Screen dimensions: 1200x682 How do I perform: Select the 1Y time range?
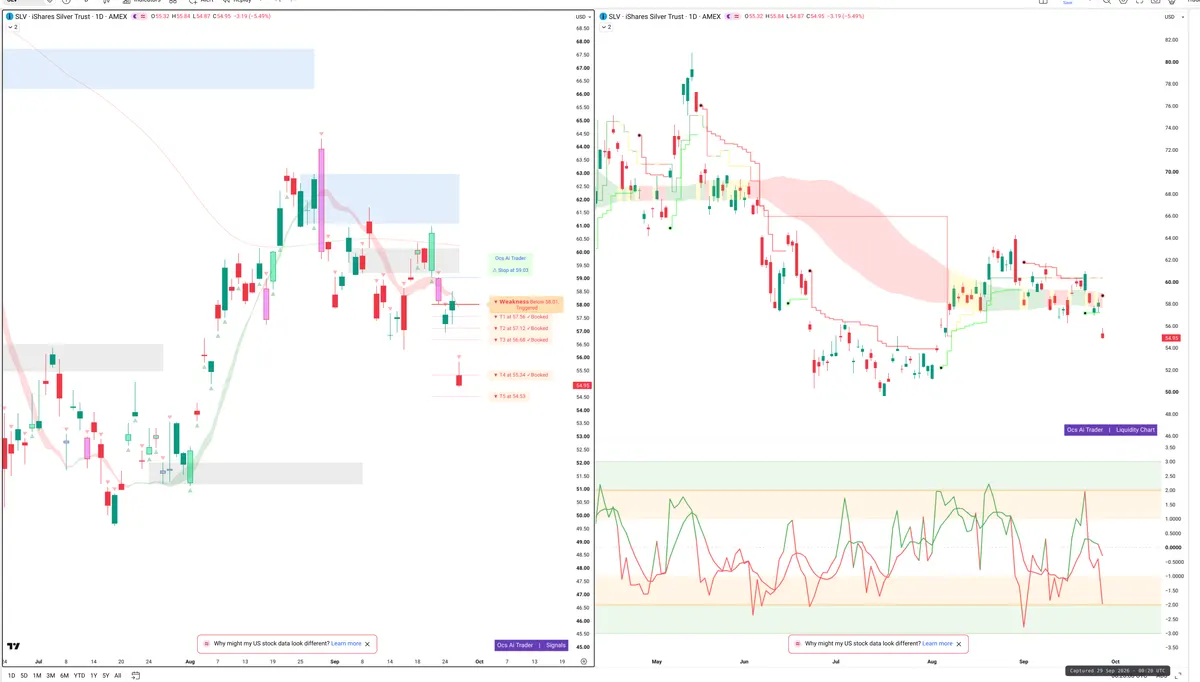pyautogui.click(x=94, y=676)
